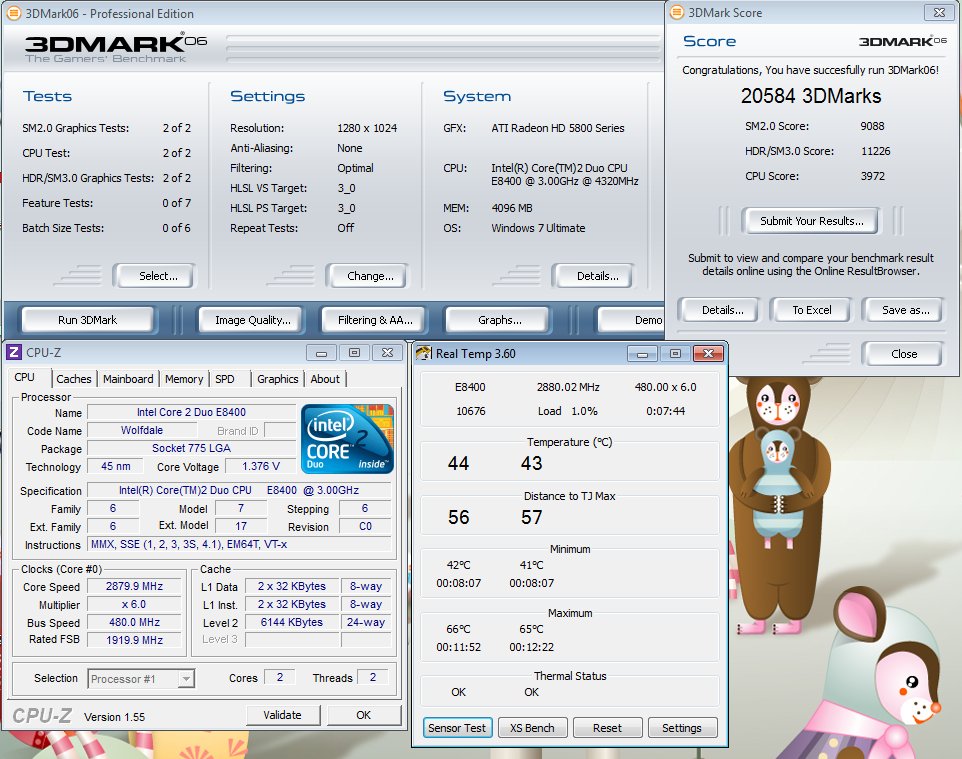Reset Real Temp min/max values
962x759 pixels.
(607, 728)
